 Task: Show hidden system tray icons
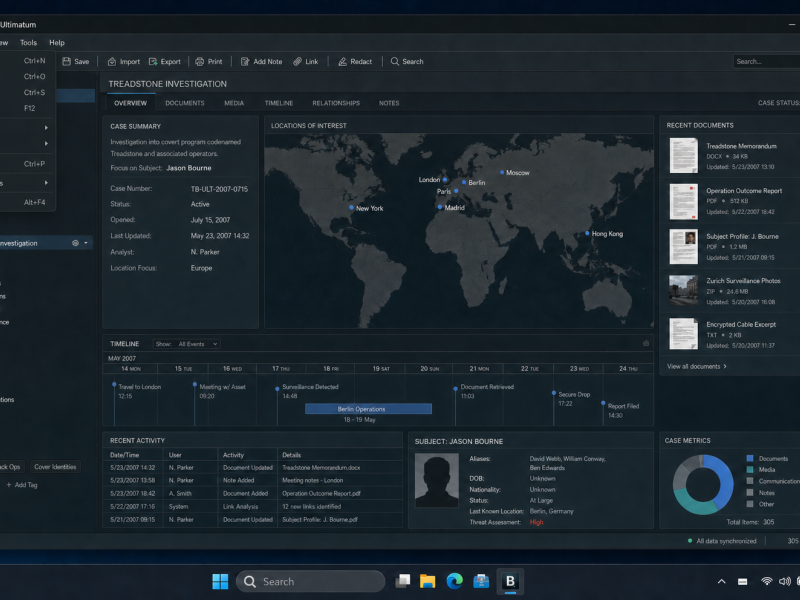tap(721, 581)
